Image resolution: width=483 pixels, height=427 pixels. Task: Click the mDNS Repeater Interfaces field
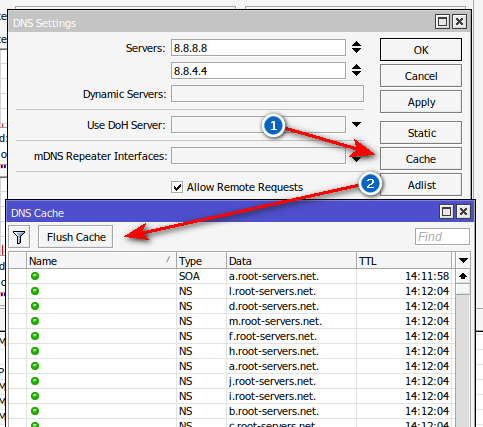[258, 156]
